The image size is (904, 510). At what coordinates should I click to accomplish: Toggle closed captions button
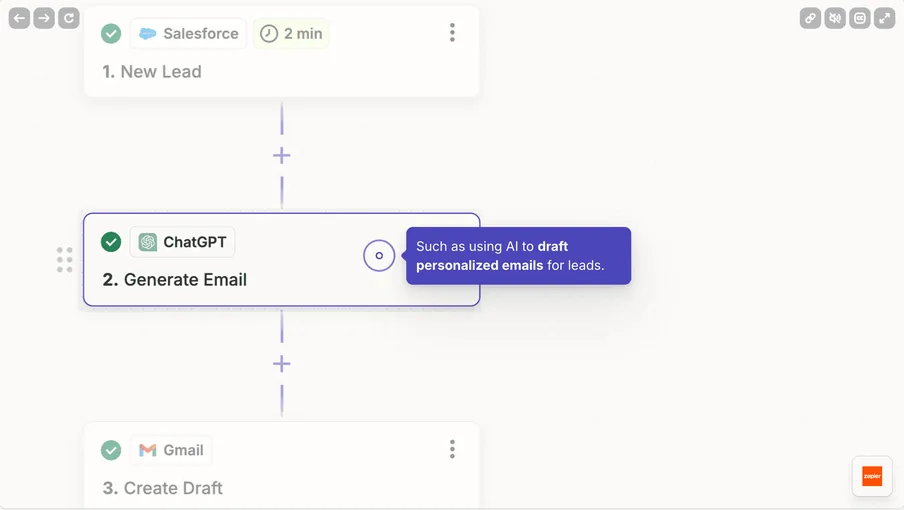coord(860,18)
